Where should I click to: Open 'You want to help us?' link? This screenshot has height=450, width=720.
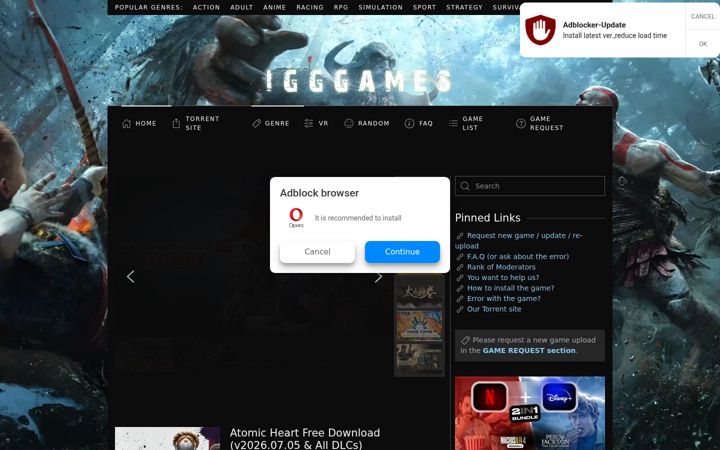click(x=503, y=278)
